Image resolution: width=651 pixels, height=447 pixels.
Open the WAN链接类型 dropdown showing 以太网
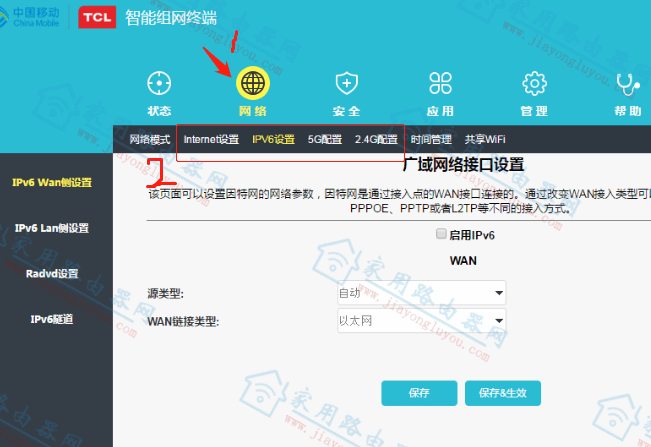pyautogui.click(x=422, y=320)
